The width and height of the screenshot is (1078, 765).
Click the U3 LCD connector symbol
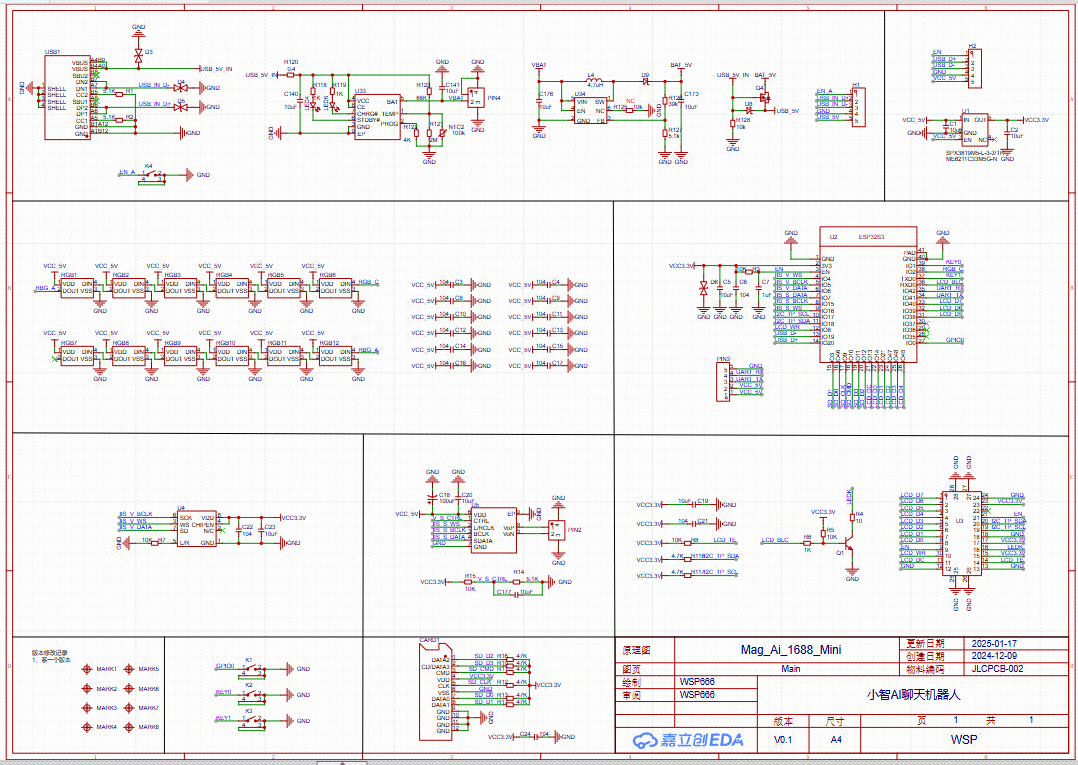click(x=962, y=533)
